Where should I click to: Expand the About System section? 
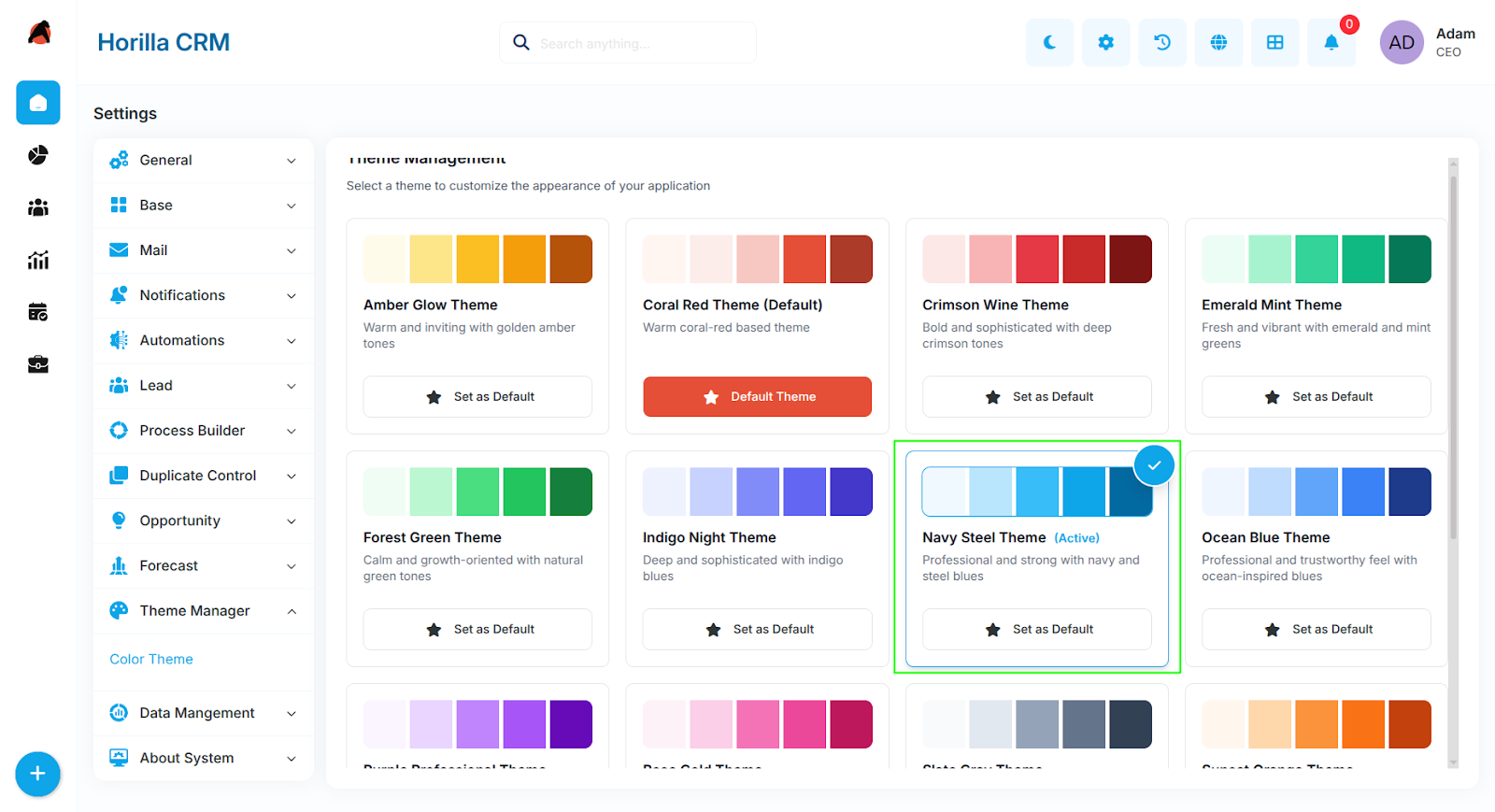click(x=204, y=758)
